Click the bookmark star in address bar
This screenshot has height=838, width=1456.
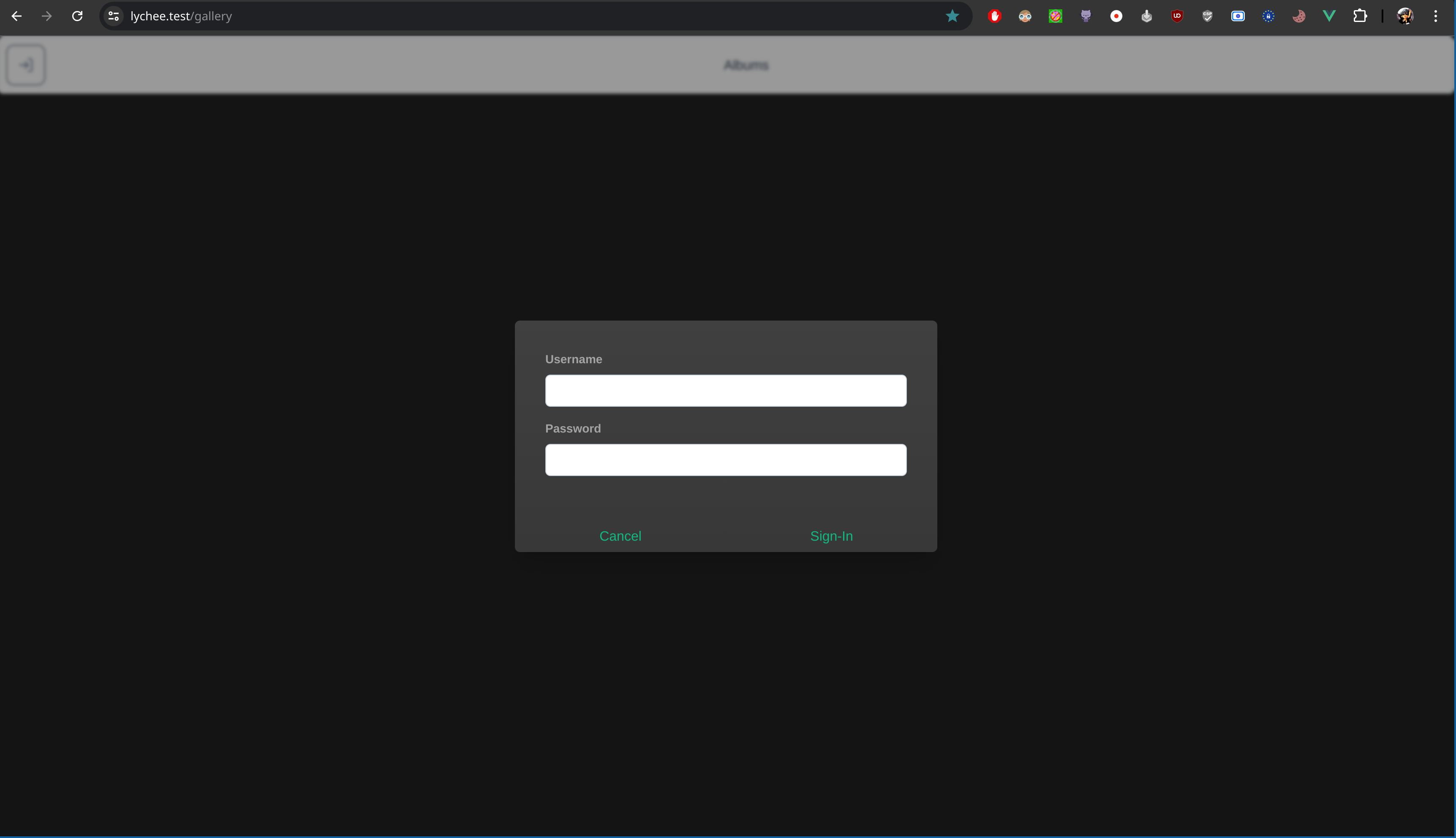(953, 16)
